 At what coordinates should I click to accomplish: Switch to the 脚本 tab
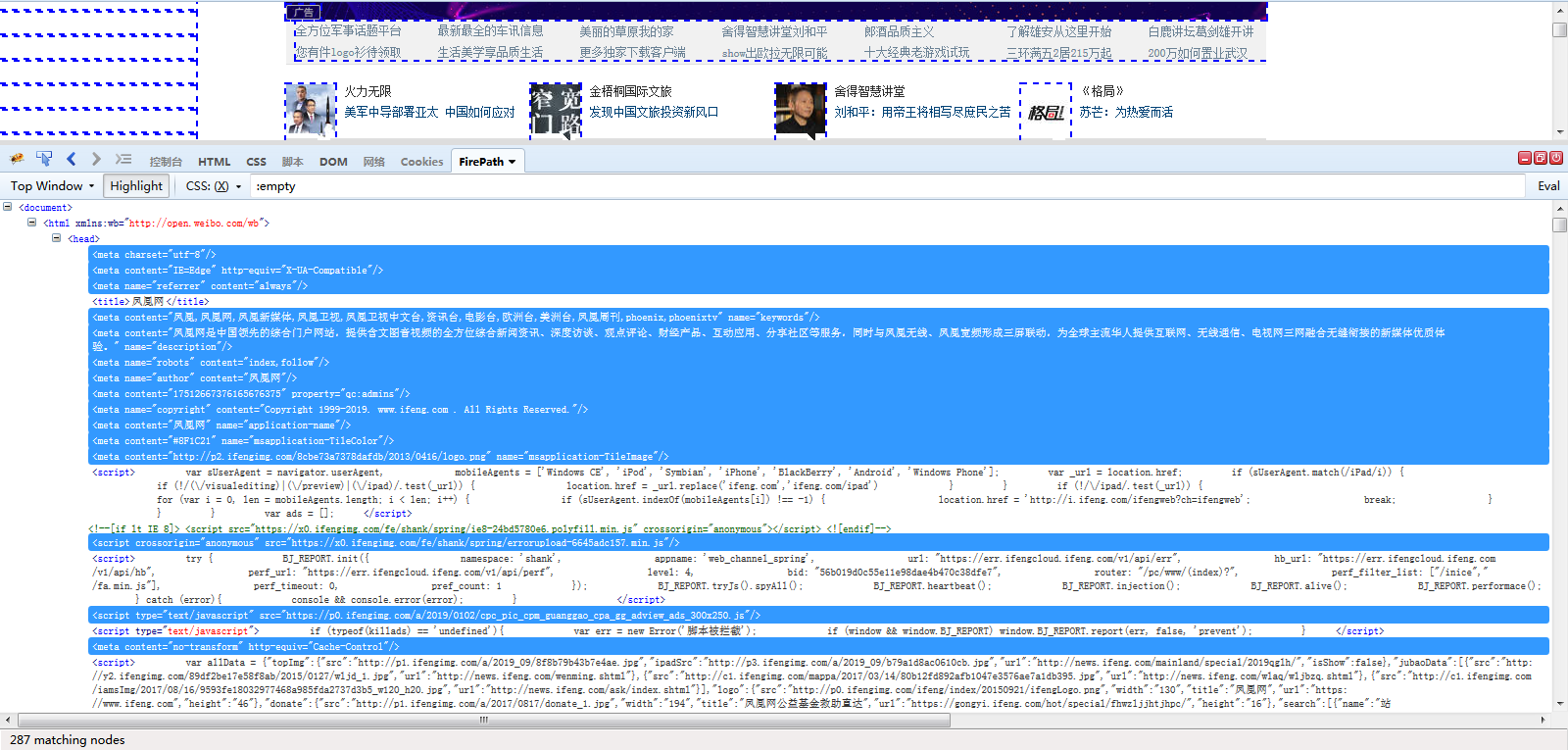(x=292, y=162)
